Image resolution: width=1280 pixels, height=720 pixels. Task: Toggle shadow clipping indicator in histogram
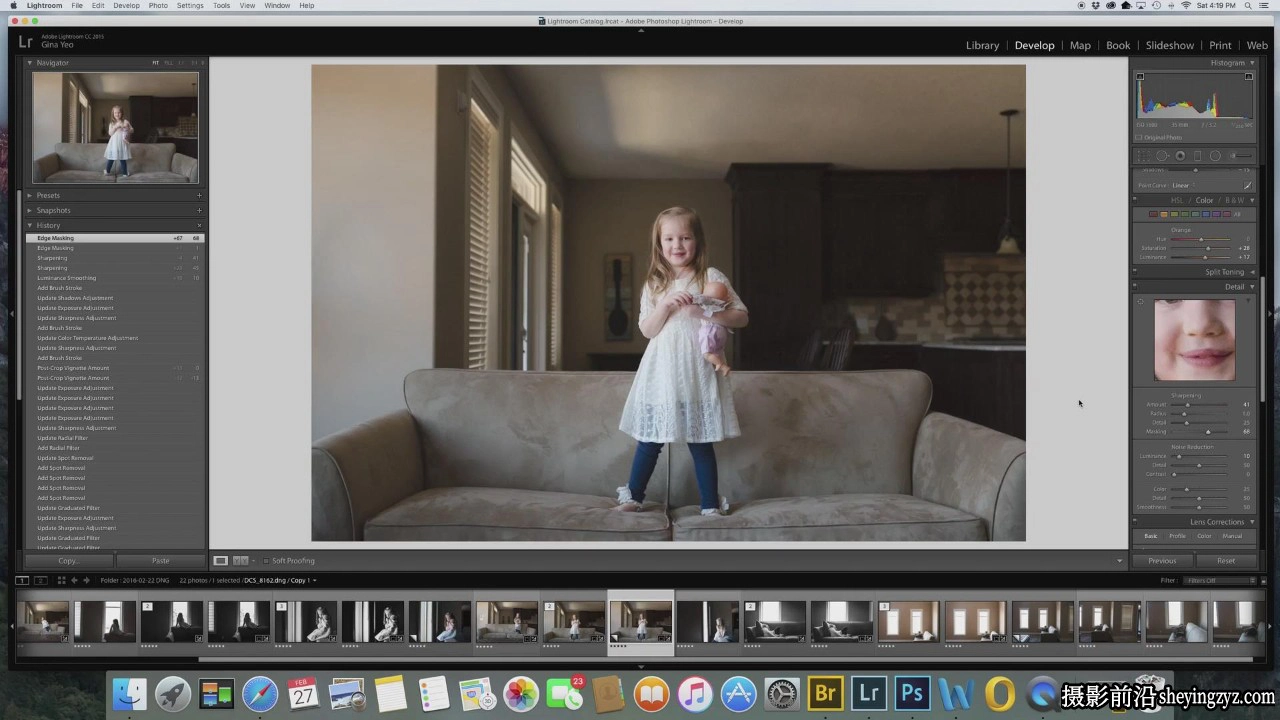pos(1140,77)
